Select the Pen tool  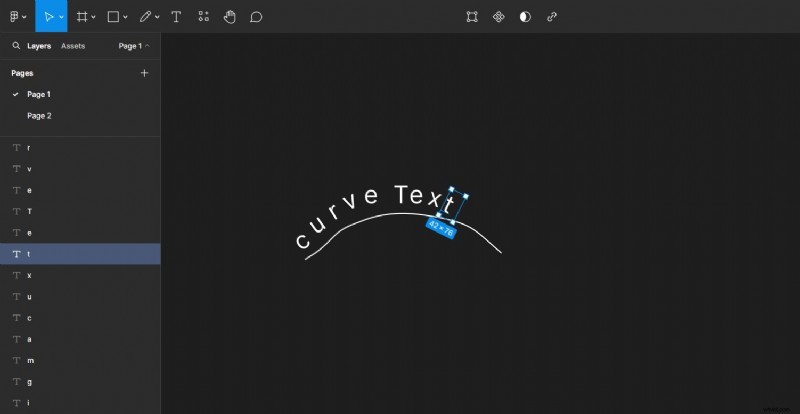pyautogui.click(x=145, y=17)
